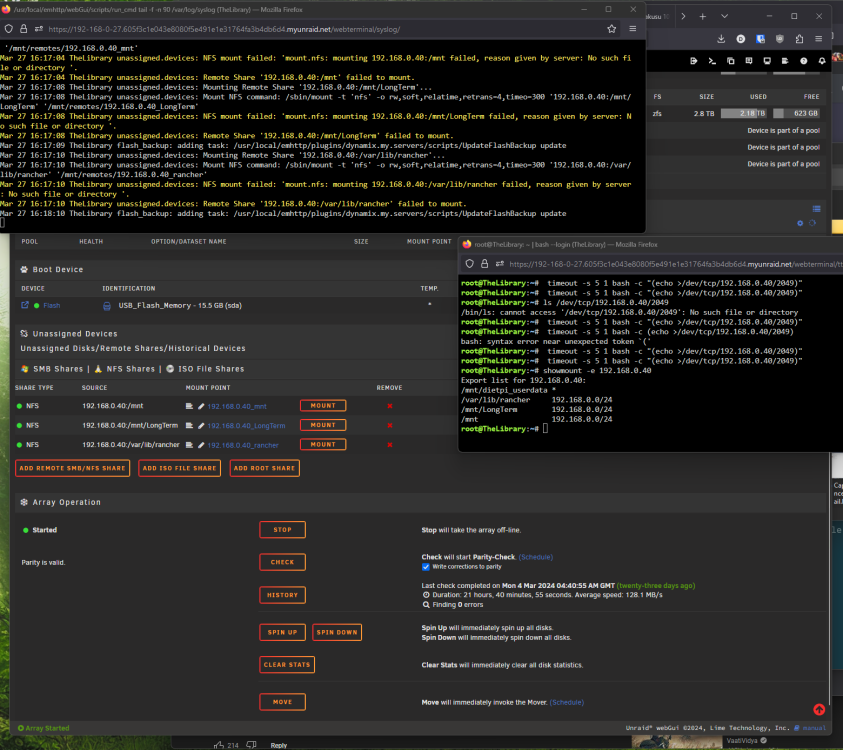
Task: Click the Unraid logout icon
Action: [694, 61]
